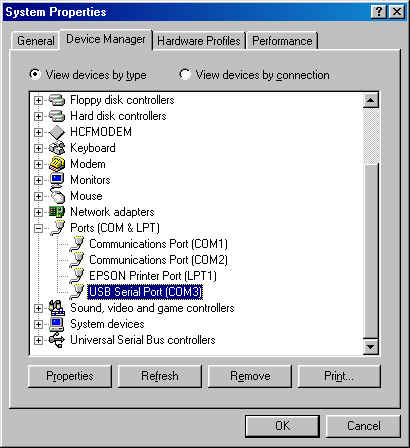Select the Keyboard device icon
The image size is (410, 448).
click(57, 148)
